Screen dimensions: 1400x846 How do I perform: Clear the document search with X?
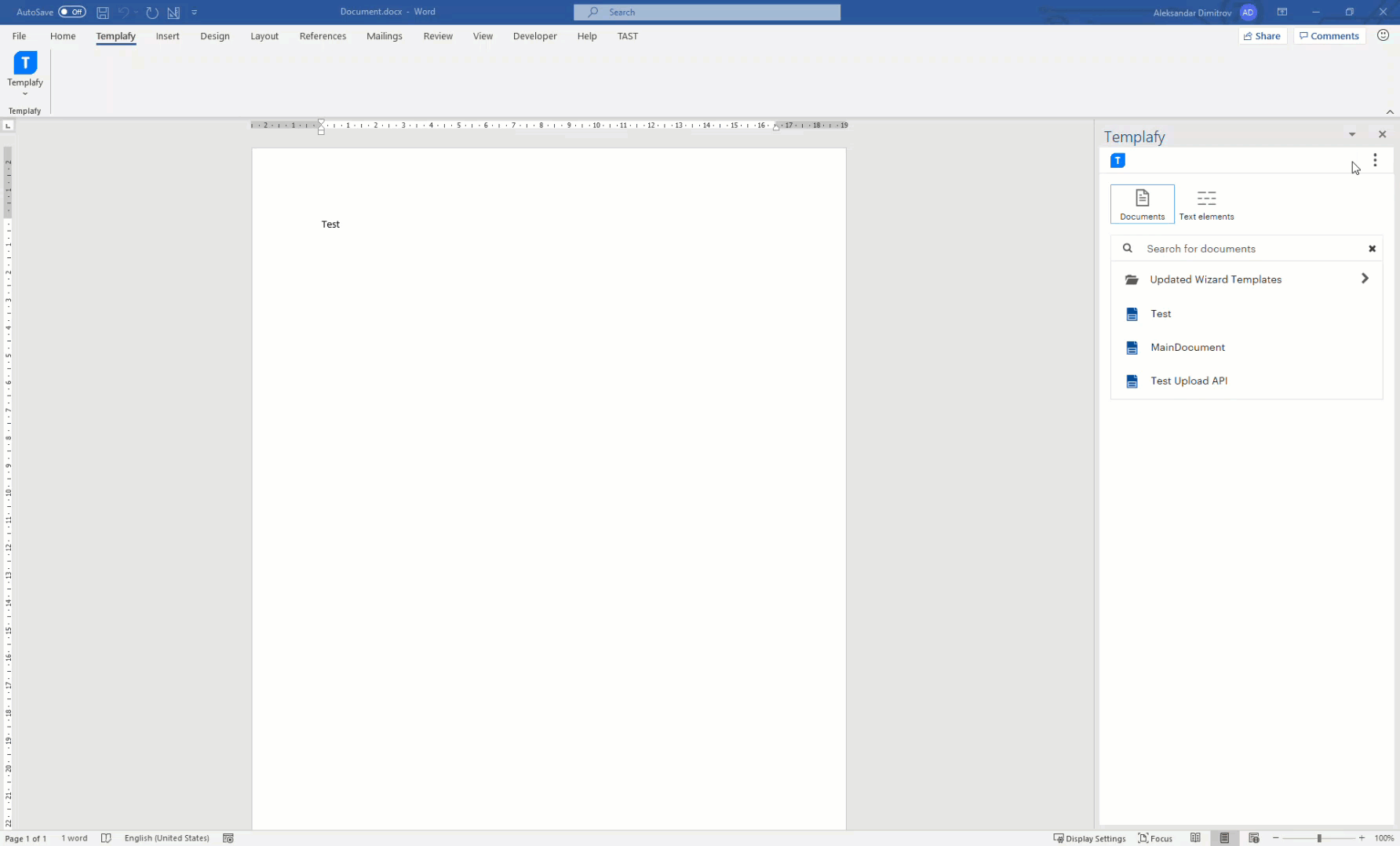1373,249
